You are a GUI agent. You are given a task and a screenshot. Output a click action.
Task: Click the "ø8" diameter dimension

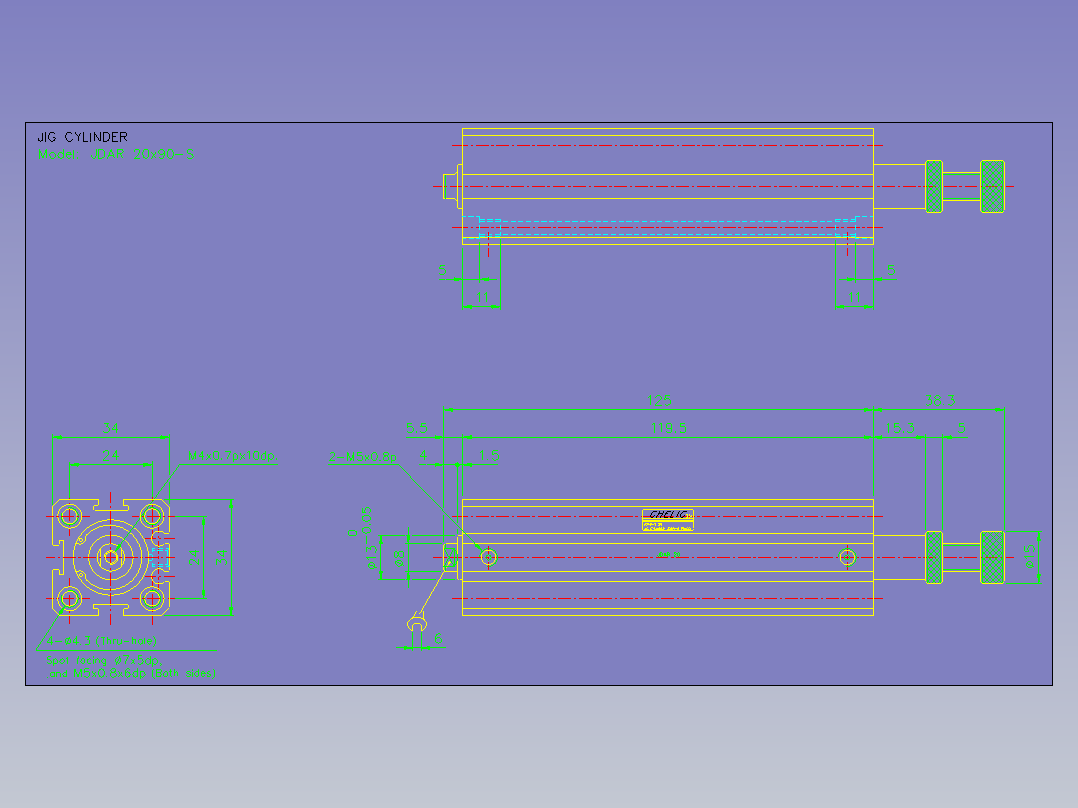click(x=399, y=558)
